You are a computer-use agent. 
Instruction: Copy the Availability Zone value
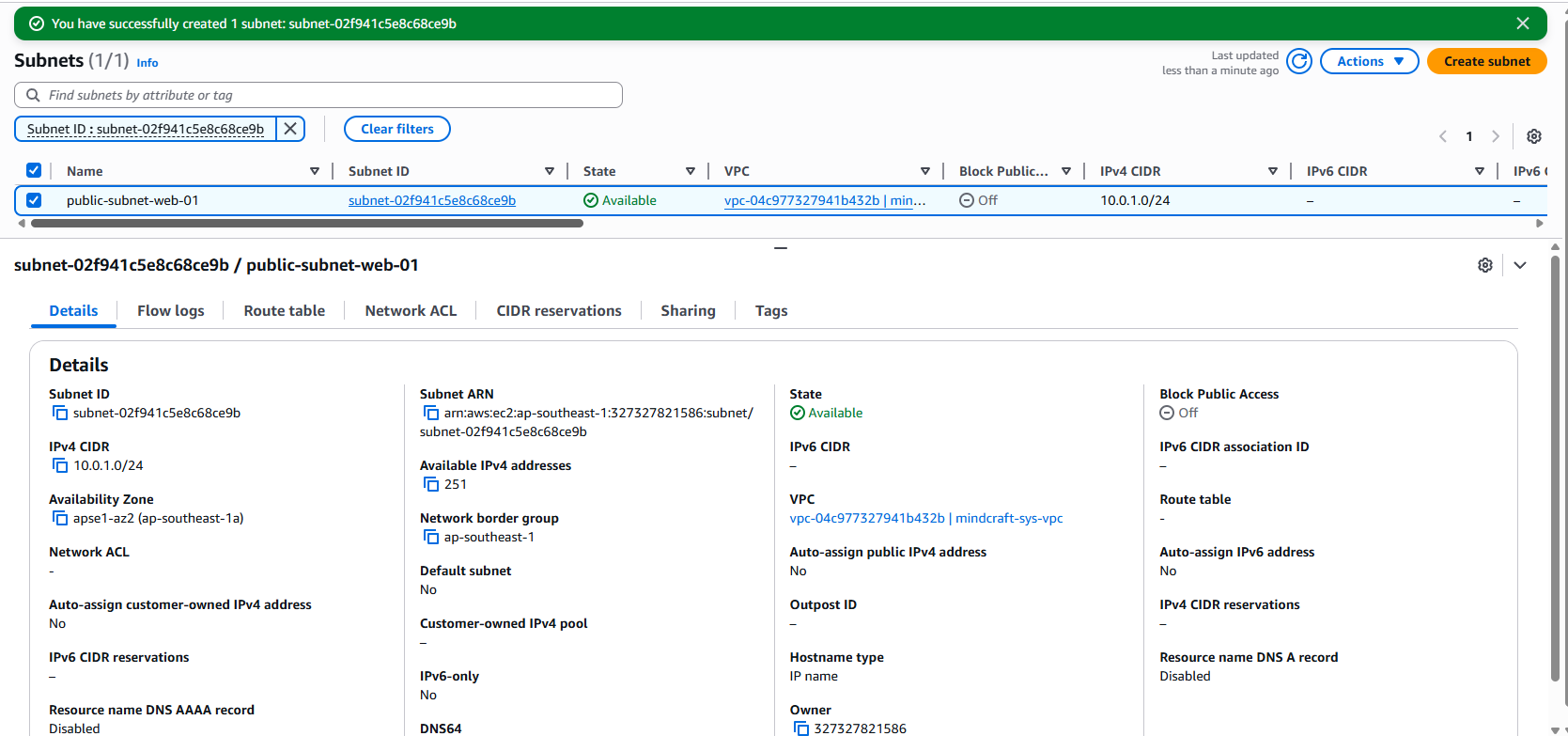tap(60, 519)
